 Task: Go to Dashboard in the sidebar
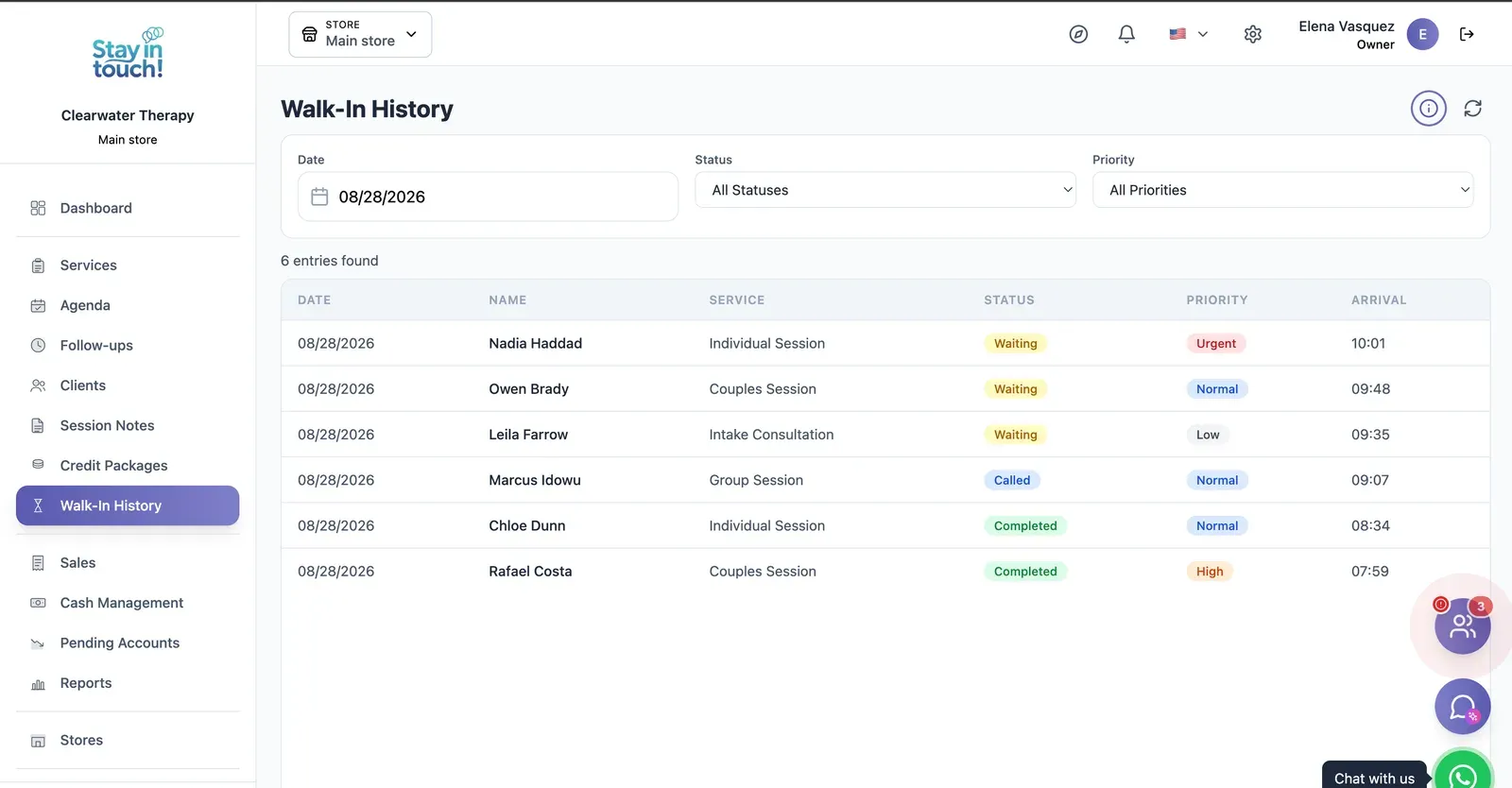coord(128,208)
